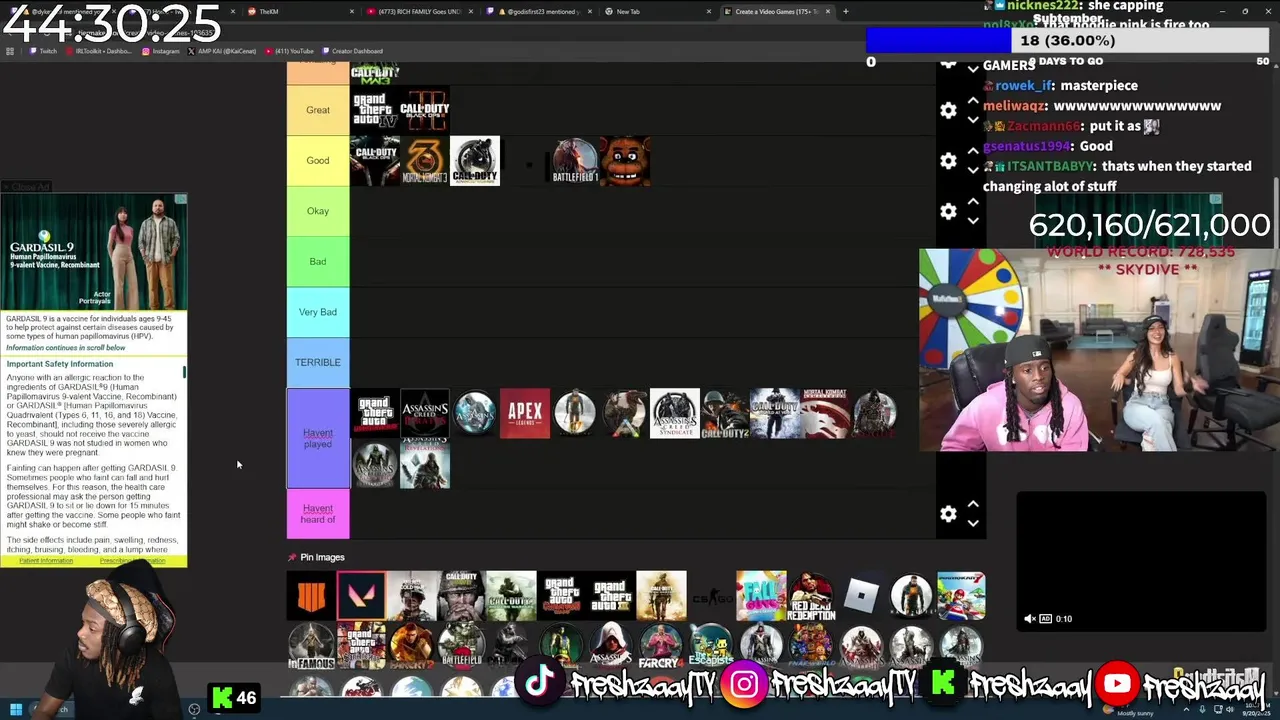Select the TERRIBLE tier label
1280x720 pixels.
(x=318, y=362)
